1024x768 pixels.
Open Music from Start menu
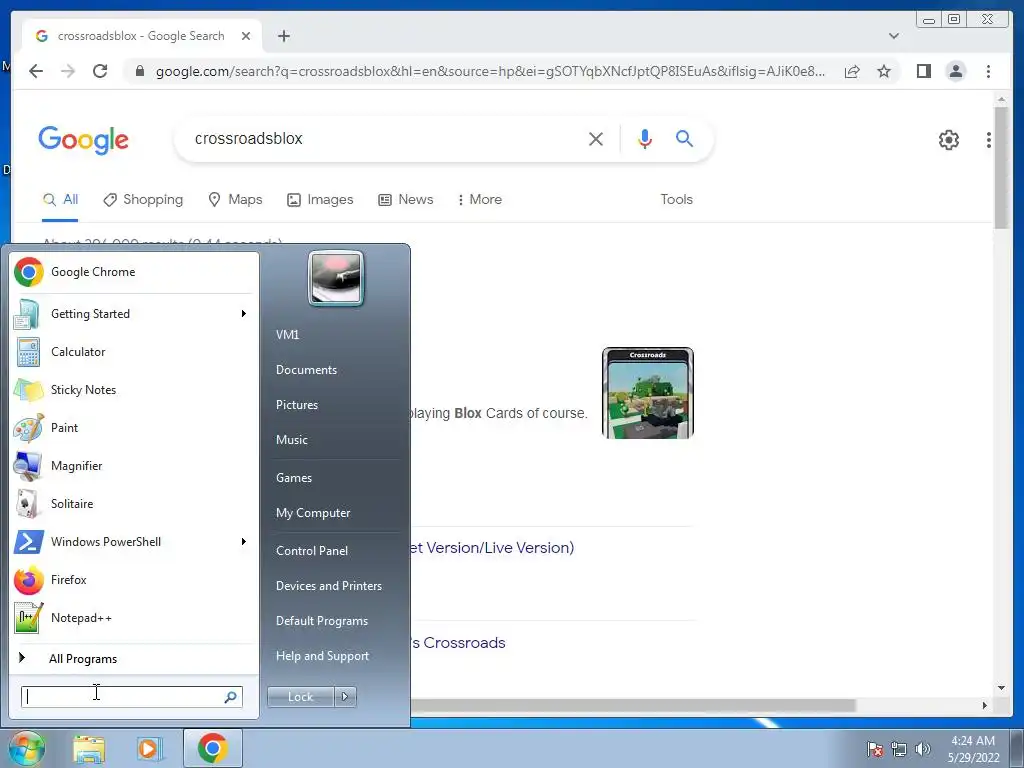292,440
